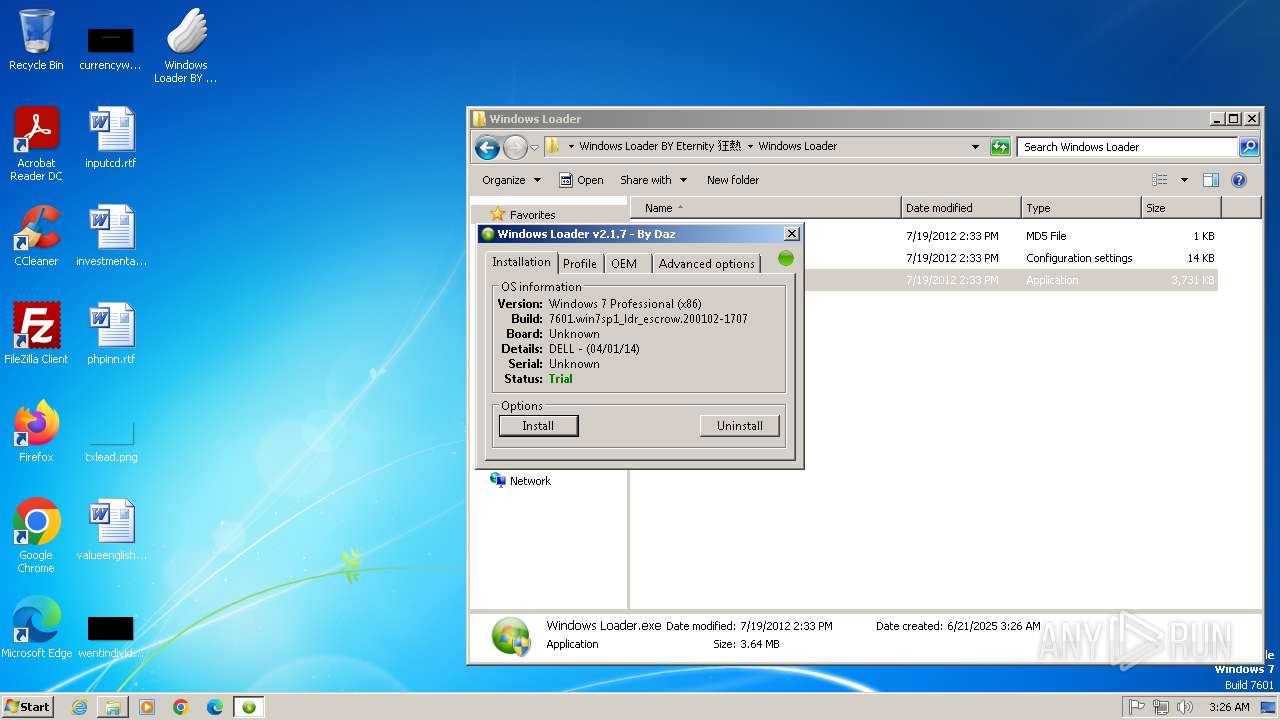Open recent pages dropdown beside Forward
The width and height of the screenshot is (1280, 720).
pyautogui.click(x=534, y=148)
